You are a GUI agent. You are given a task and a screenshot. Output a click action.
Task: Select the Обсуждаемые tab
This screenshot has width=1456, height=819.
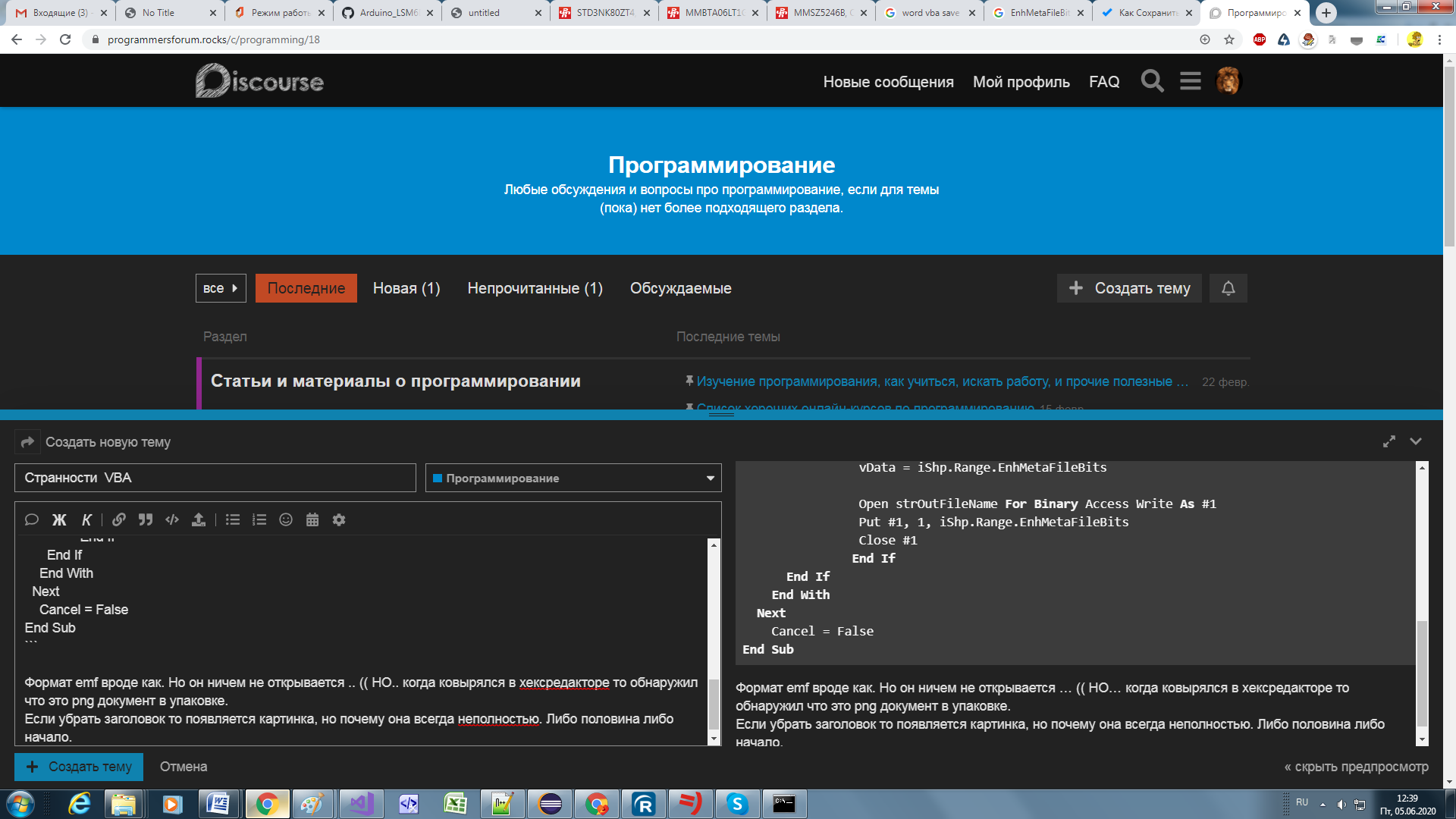(681, 288)
